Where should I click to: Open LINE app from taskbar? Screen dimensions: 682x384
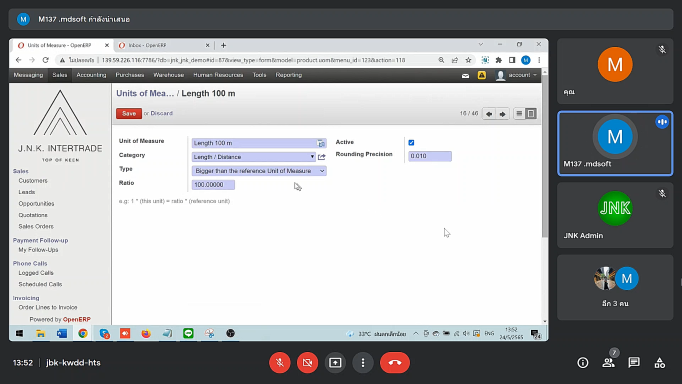(188, 334)
